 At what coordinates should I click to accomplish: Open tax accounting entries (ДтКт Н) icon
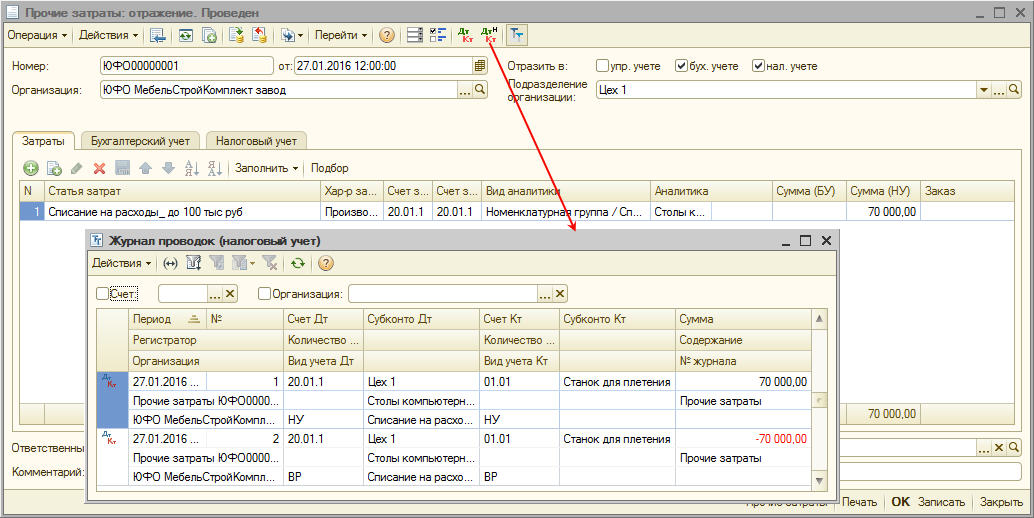coord(489,35)
